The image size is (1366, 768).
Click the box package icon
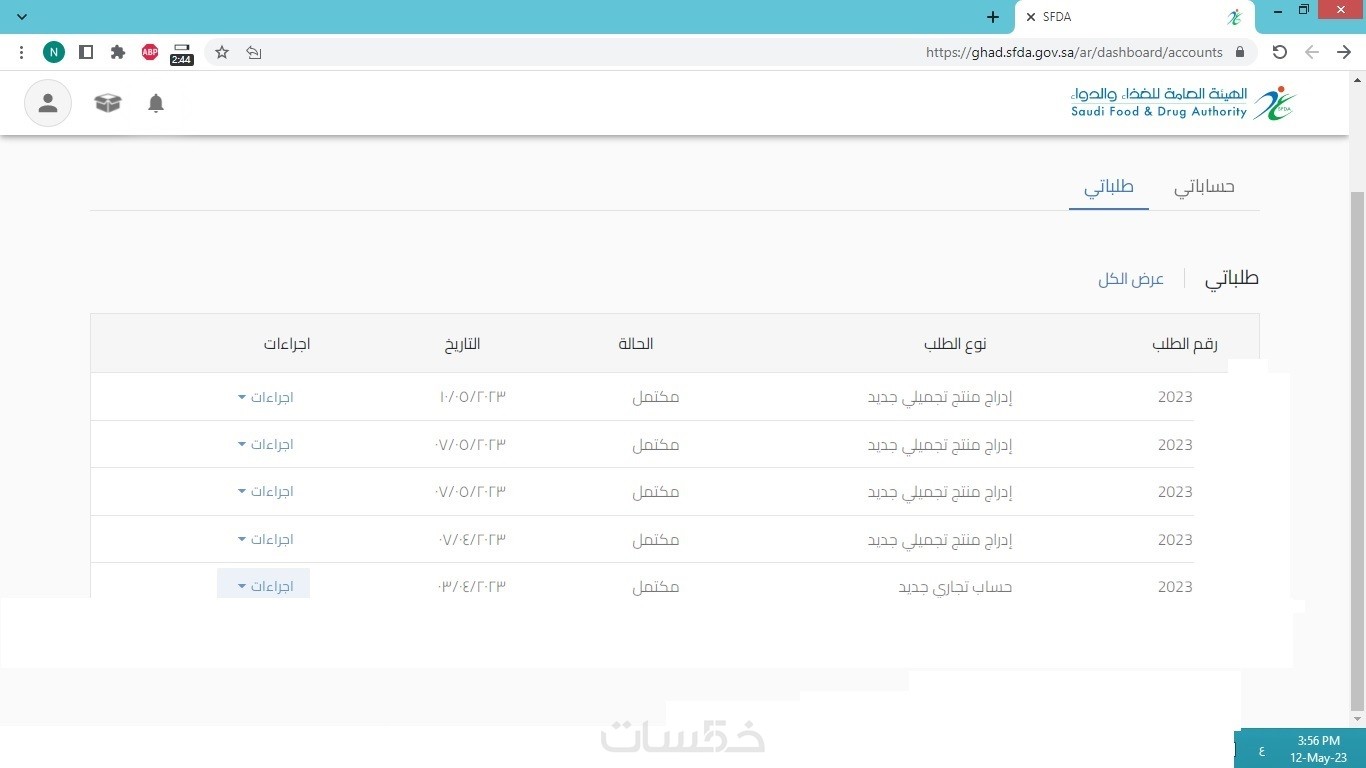tap(108, 103)
